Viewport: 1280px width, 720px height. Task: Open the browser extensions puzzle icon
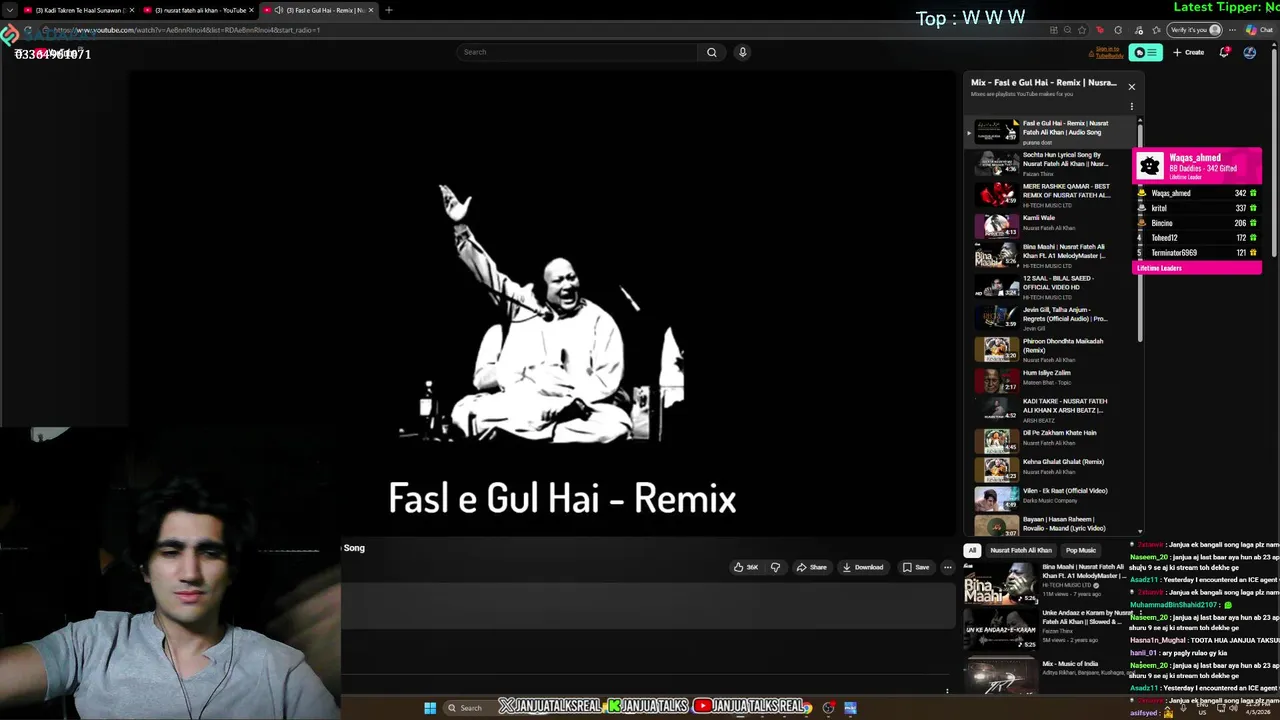1118,30
